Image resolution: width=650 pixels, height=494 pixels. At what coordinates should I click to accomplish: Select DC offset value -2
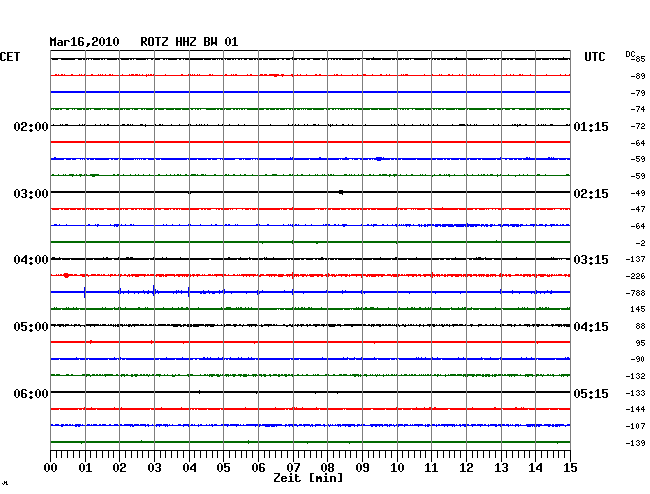pyautogui.click(x=640, y=243)
